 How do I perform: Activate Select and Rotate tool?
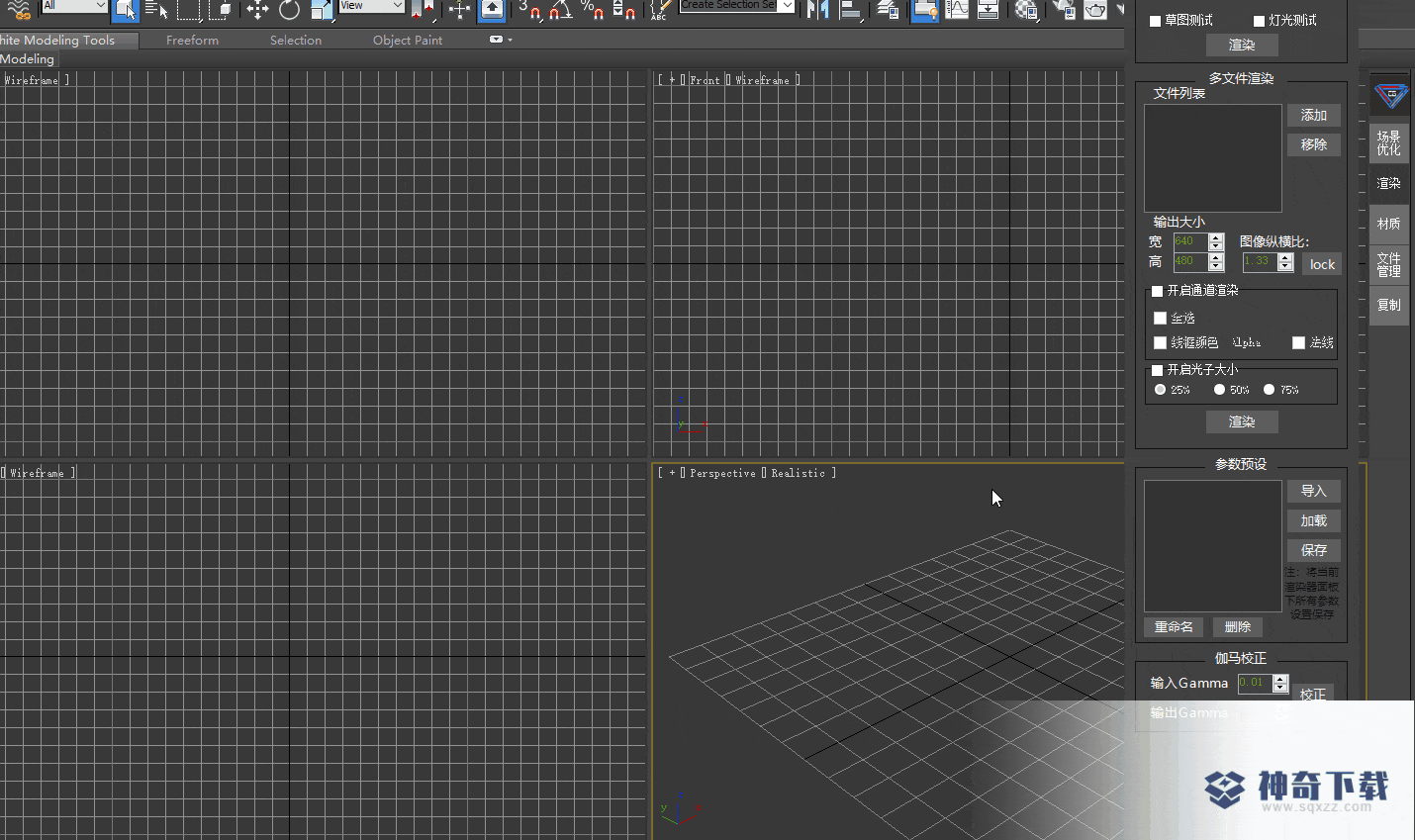pyautogui.click(x=289, y=10)
